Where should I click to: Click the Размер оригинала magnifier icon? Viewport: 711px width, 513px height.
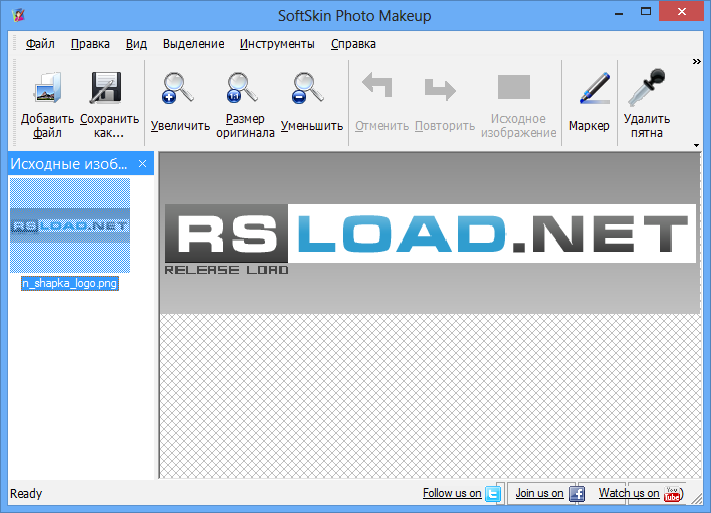[x=242, y=88]
